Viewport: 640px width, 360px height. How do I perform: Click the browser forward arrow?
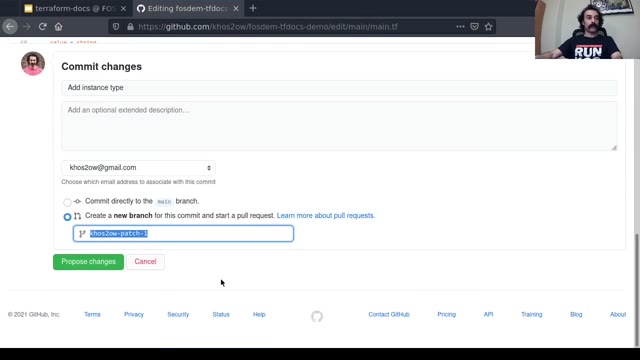point(27,27)
